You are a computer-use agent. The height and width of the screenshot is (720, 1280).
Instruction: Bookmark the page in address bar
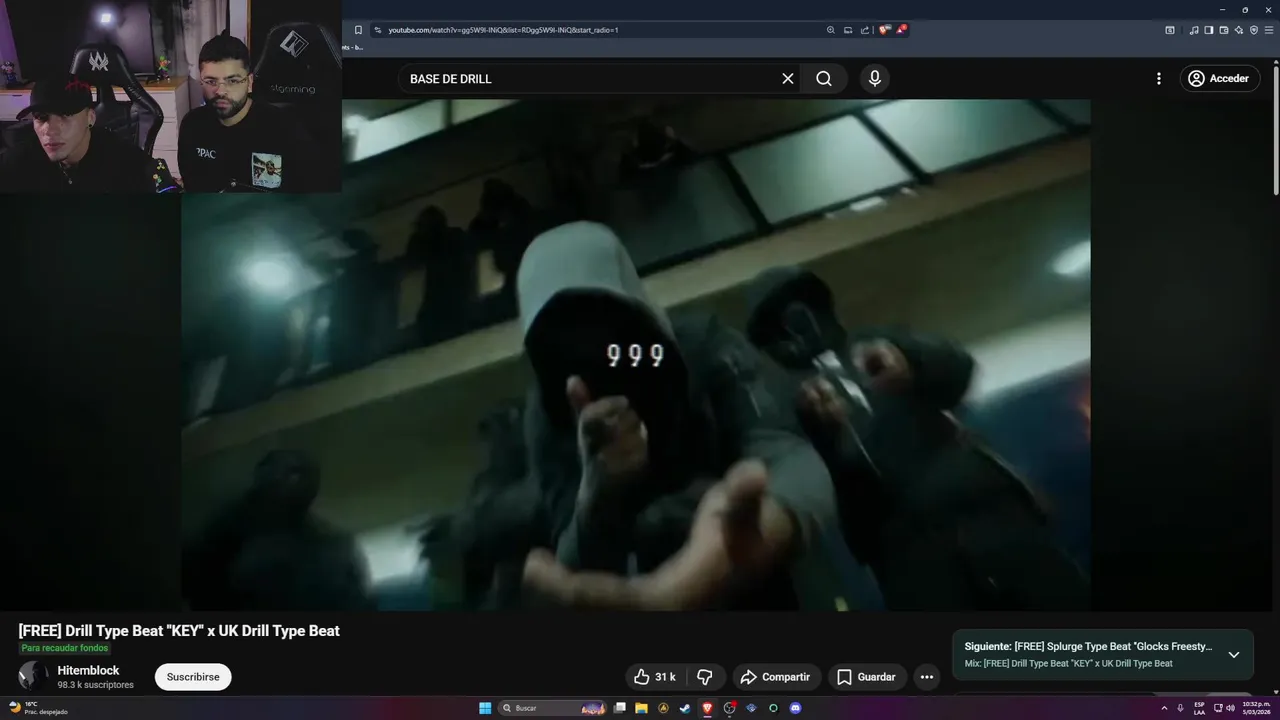pos(358,30)
